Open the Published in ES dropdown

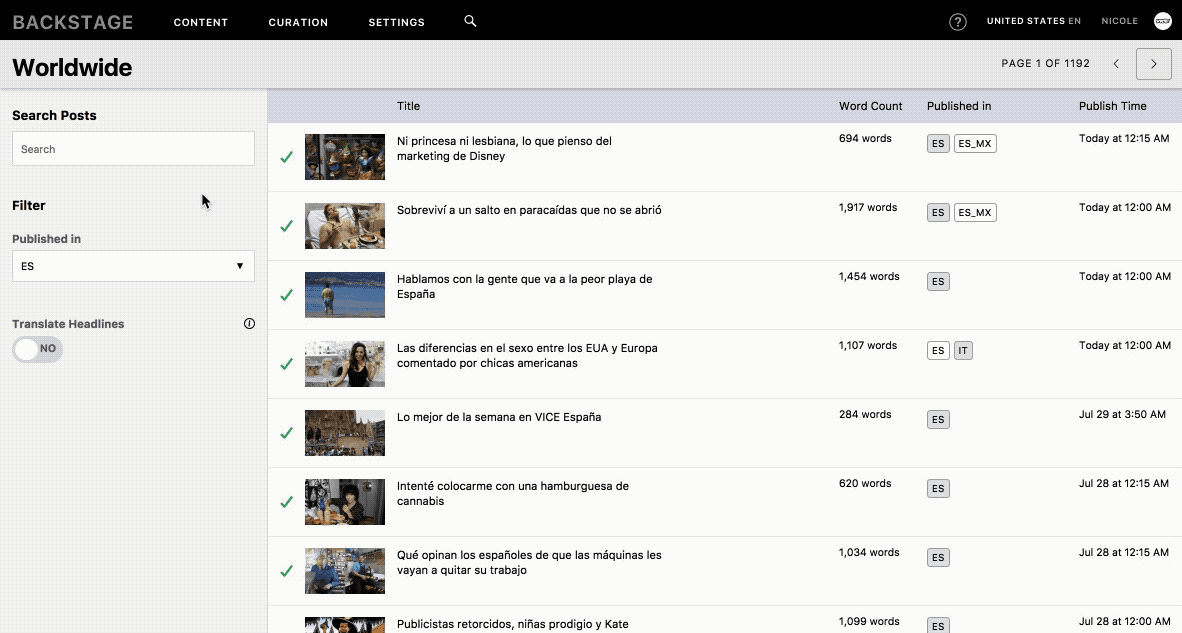coord(133,266)
